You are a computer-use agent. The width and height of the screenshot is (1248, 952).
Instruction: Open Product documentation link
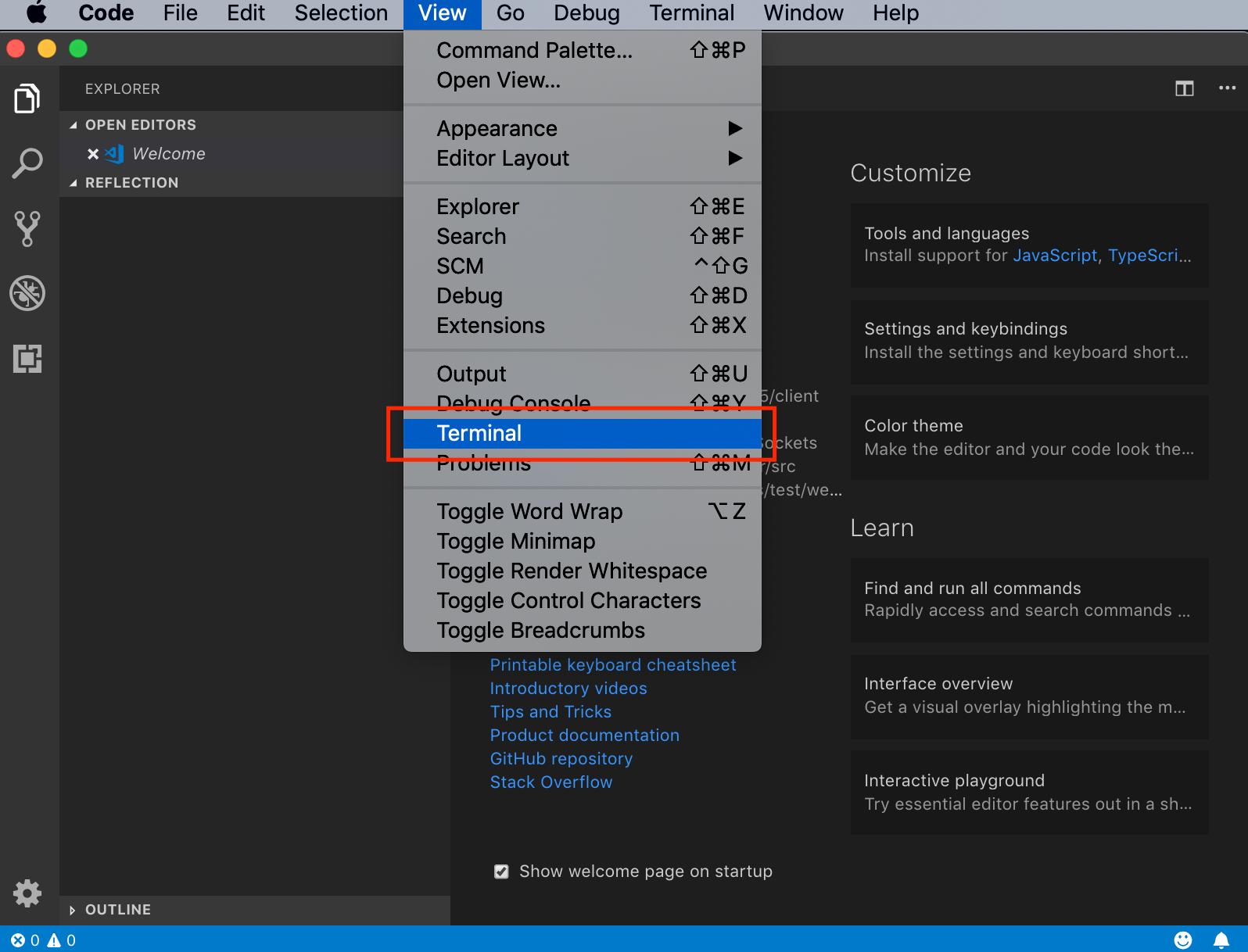tap(584, 735)
